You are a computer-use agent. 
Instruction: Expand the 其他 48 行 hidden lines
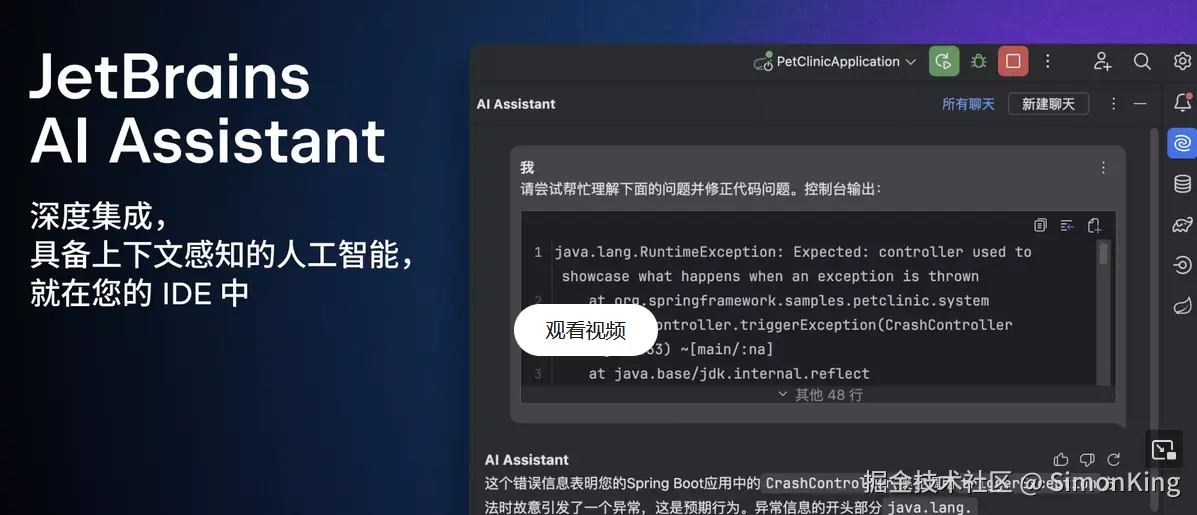[x=820, y=394]
